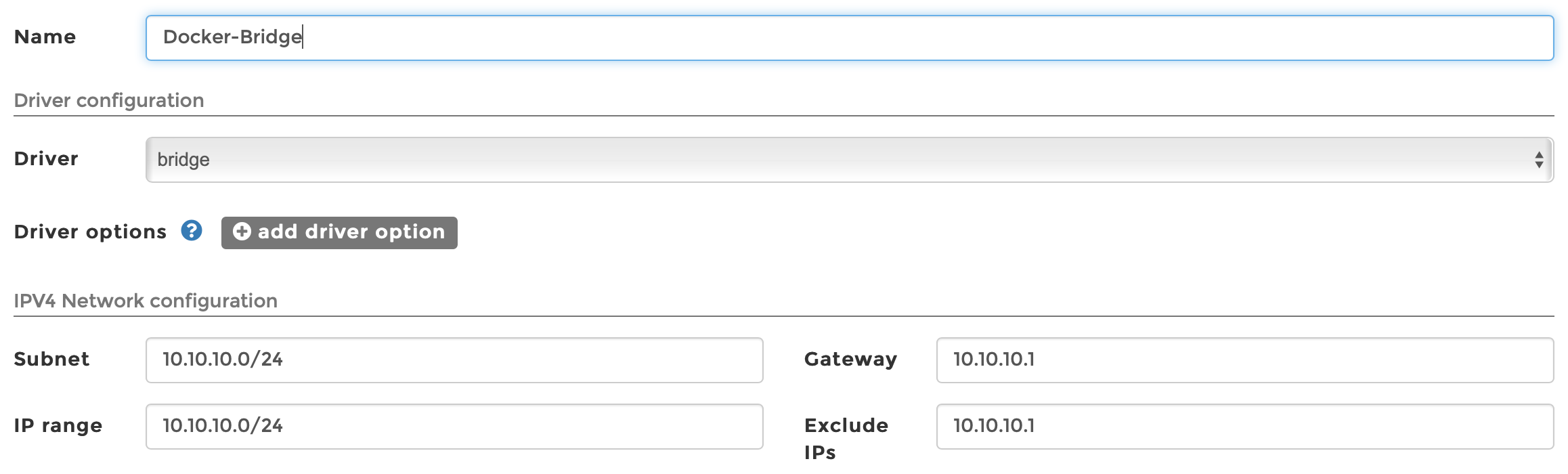Open the Driver dropdown showing bridge
The width and height of the screenshot is (1568, 474).
pos(849,160)
